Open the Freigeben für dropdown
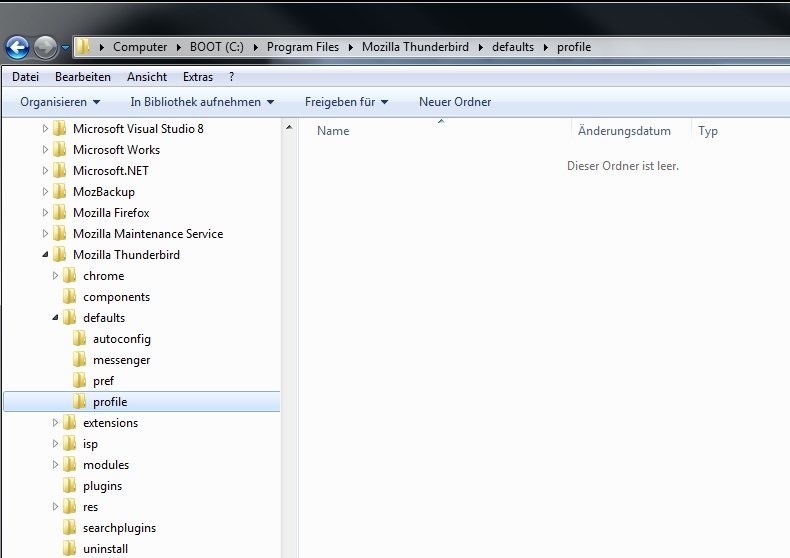The height and width of the screenshot is (558, 790). [347, 102]
